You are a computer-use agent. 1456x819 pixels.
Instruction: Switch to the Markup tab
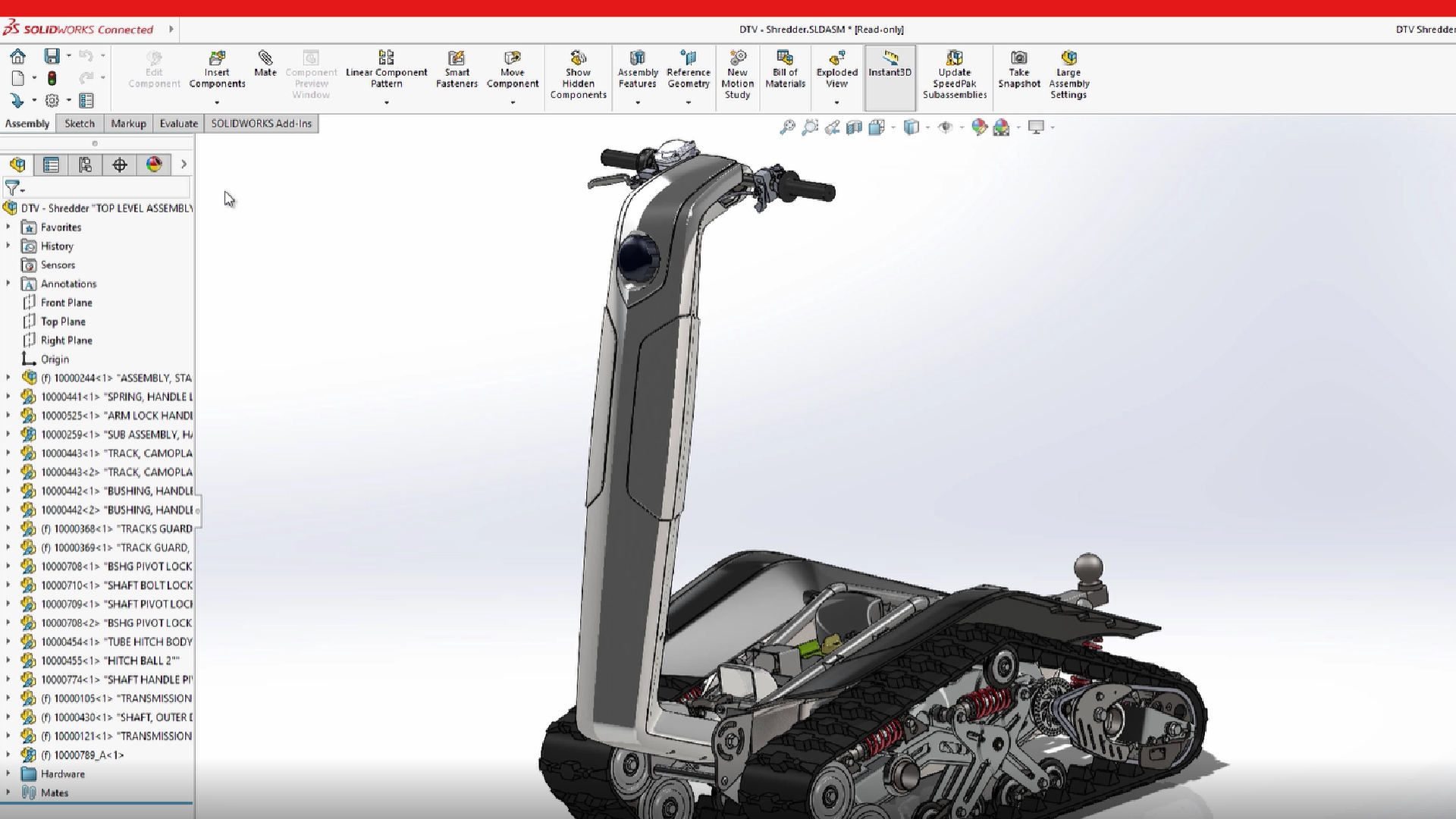pyautogui.click(x=128, y=124)
